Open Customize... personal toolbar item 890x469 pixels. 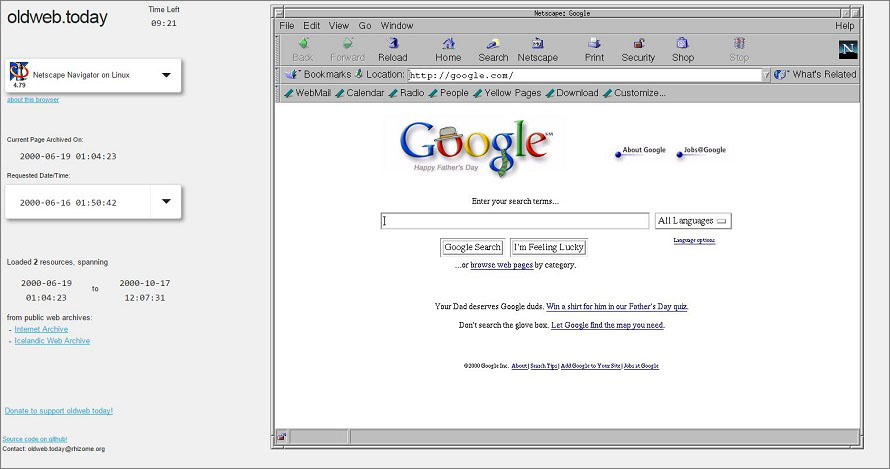[x=634, y=93]
